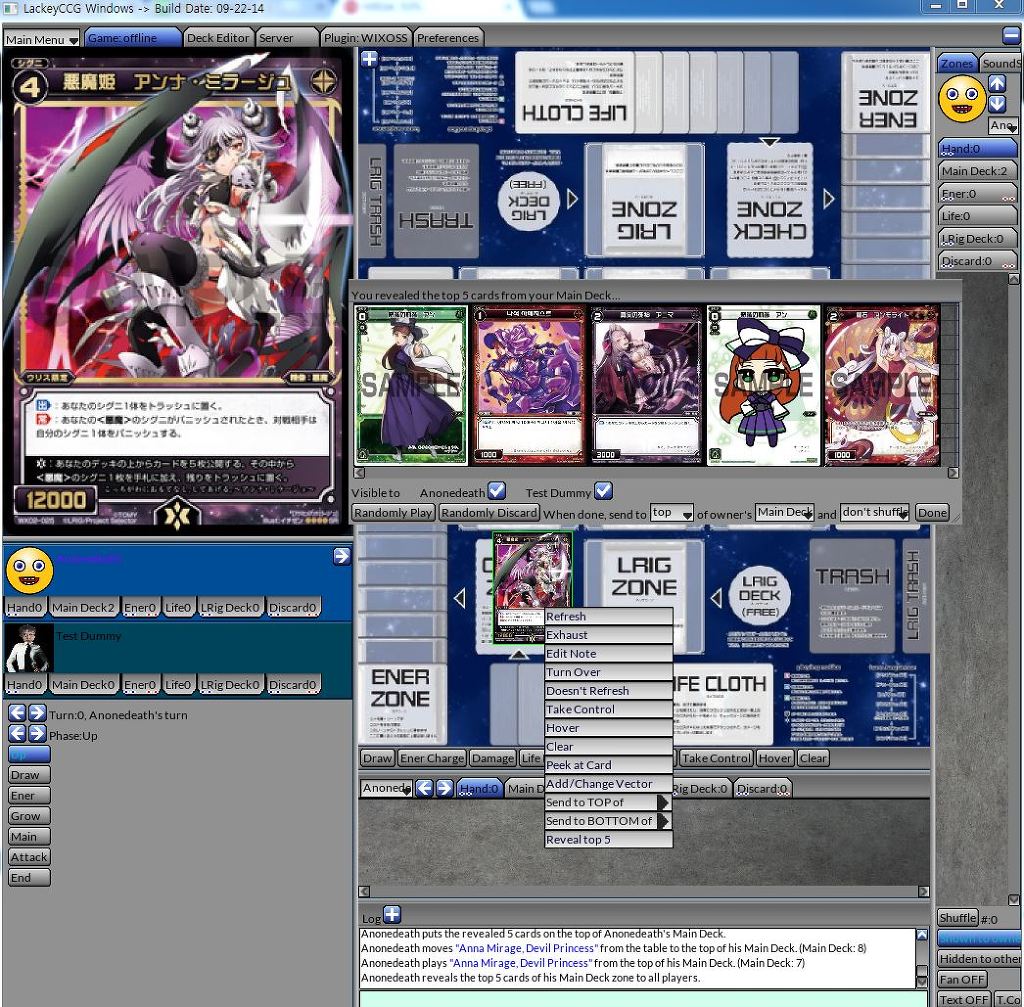Screen dimensions: 1024x1007
Task: Click the revealed cards horizontal scrollbar
Action: coord(656,473)
